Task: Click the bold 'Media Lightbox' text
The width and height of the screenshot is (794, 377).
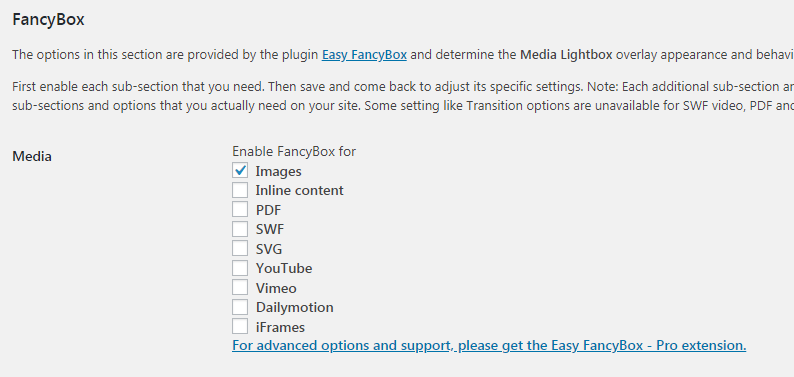Action: [566, 55]
